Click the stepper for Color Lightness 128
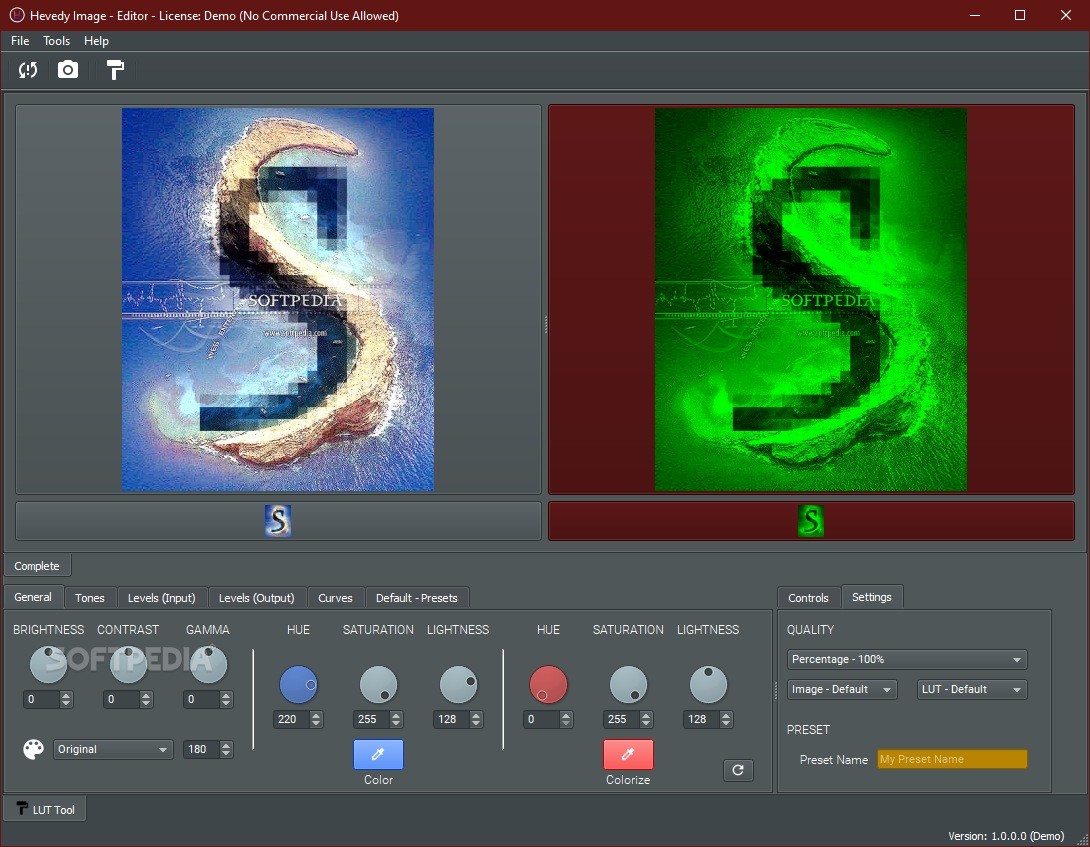Screen dimensions: 1090x847 tap(476, 719)
